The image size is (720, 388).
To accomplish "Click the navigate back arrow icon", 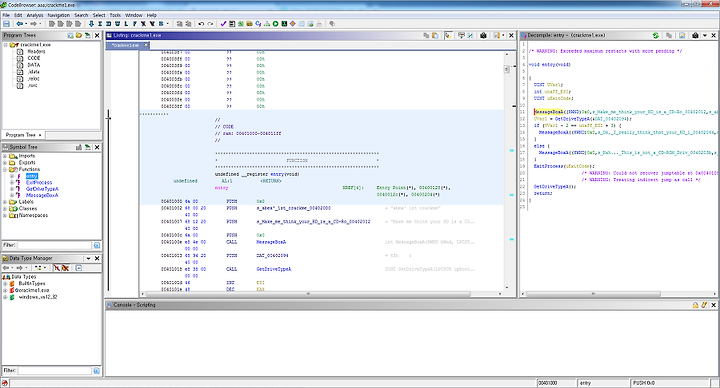I will coord(19,24).
